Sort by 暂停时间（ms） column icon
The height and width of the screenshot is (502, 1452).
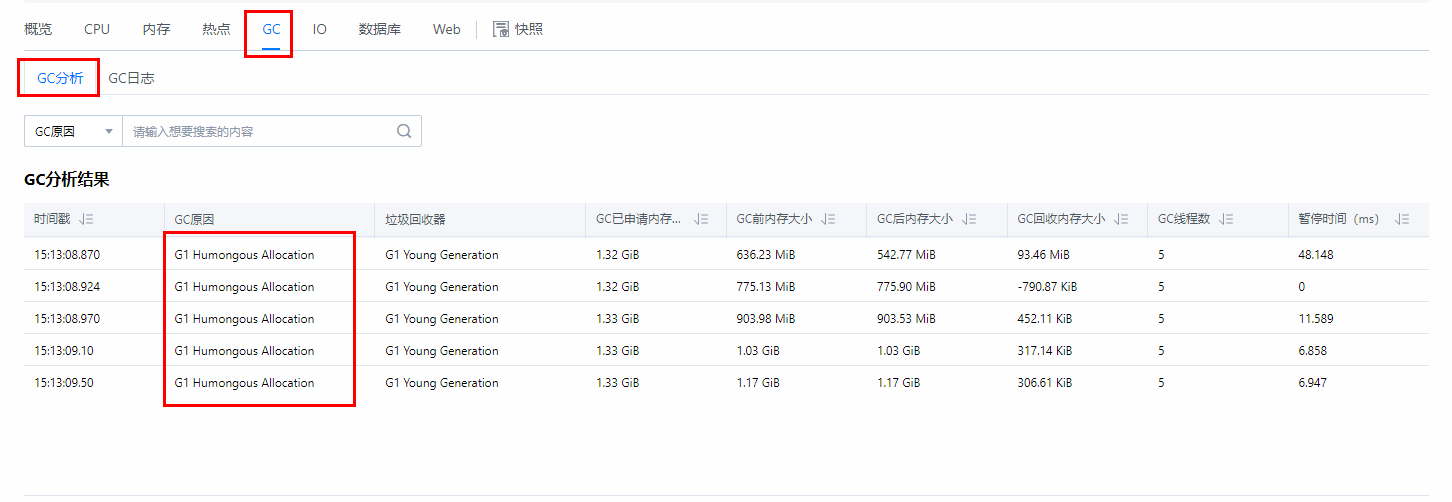click(1402, 220)
